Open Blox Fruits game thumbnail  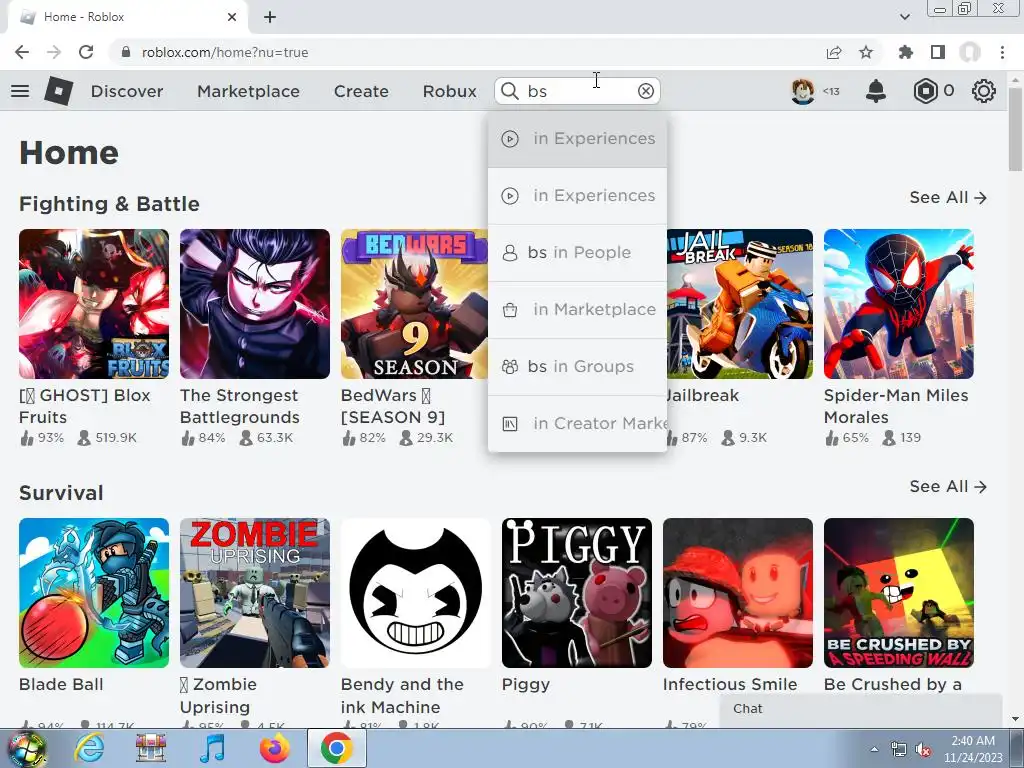pyautogui.click(x=94, y=304)
